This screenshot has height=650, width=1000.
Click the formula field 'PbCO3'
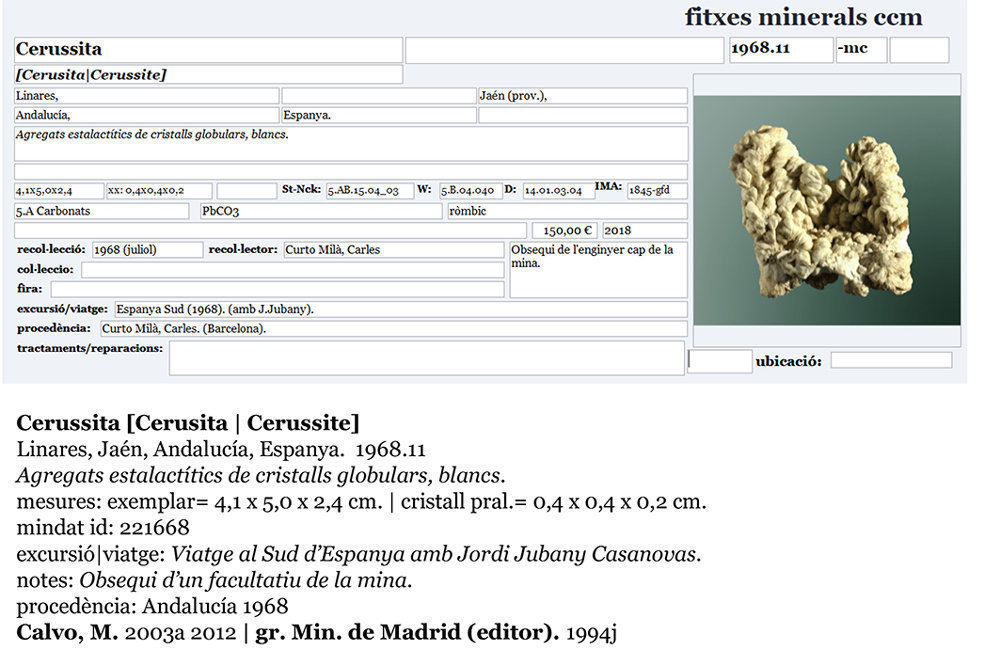click(x=321, y=211)
